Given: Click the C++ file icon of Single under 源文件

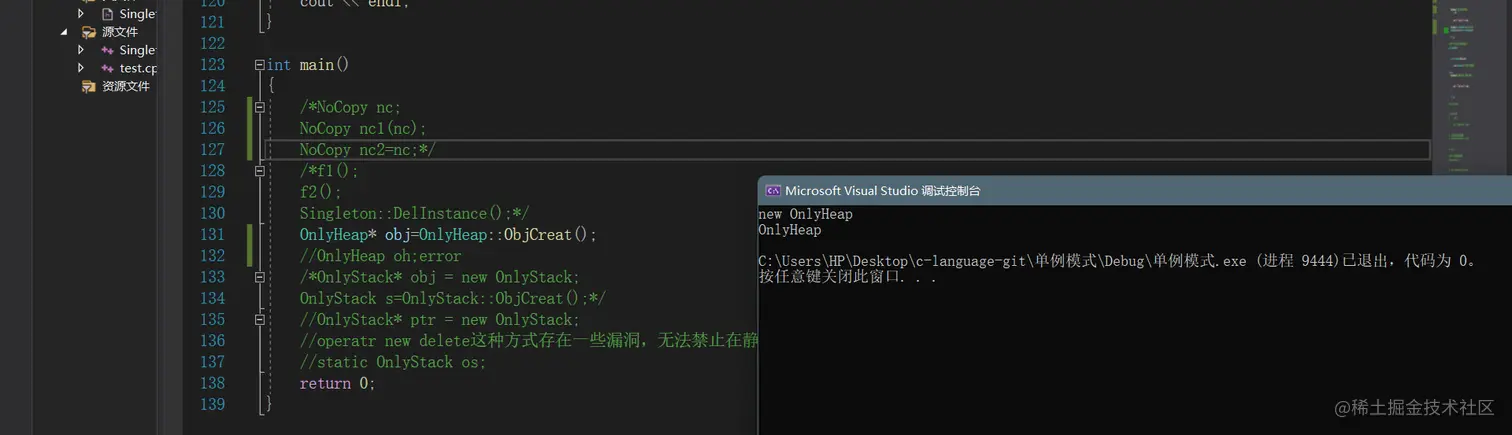Looking at the screenshot, I should click(107, 50).
